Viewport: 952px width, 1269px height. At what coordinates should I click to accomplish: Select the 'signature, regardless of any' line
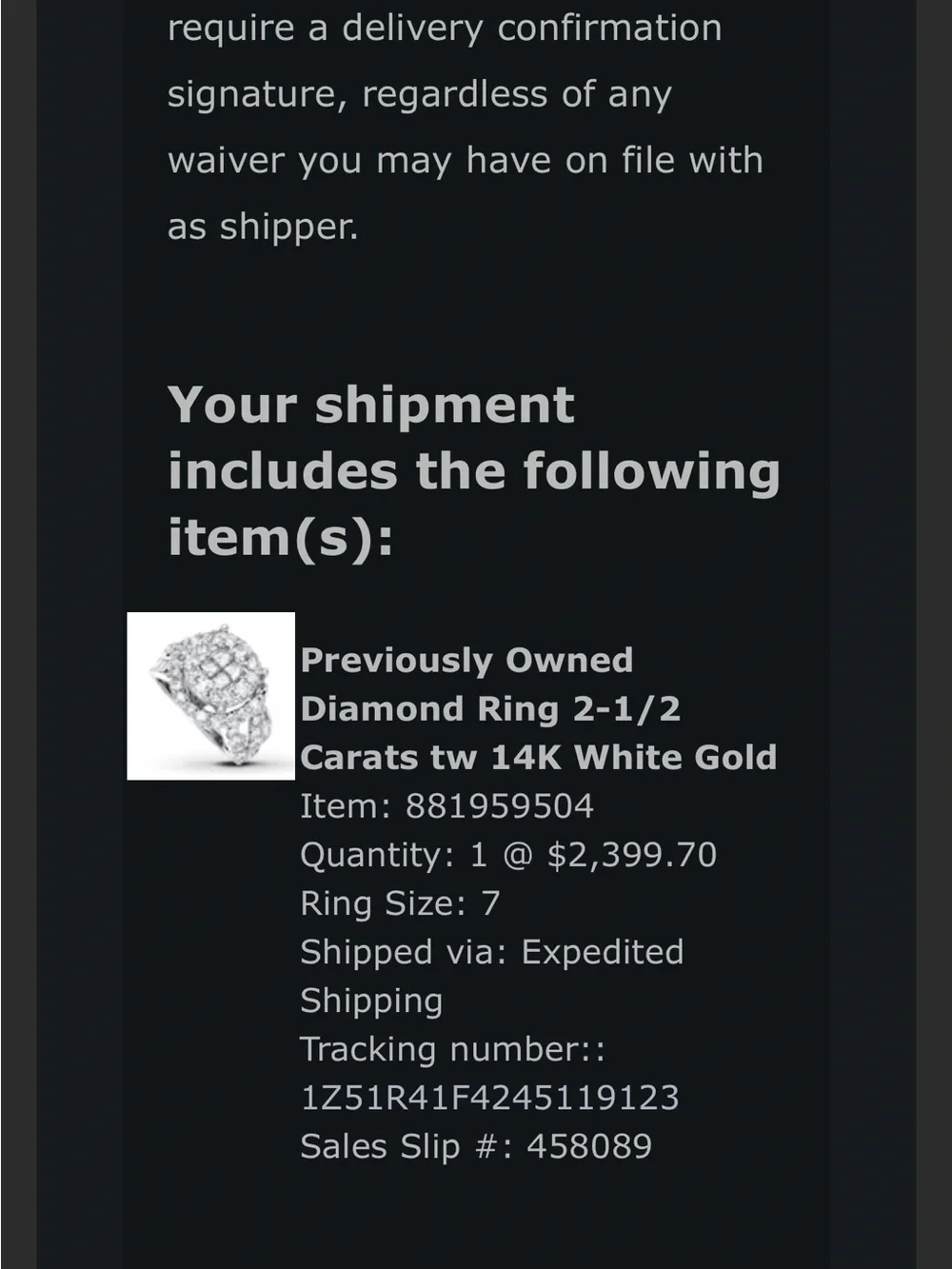(420, 95)
